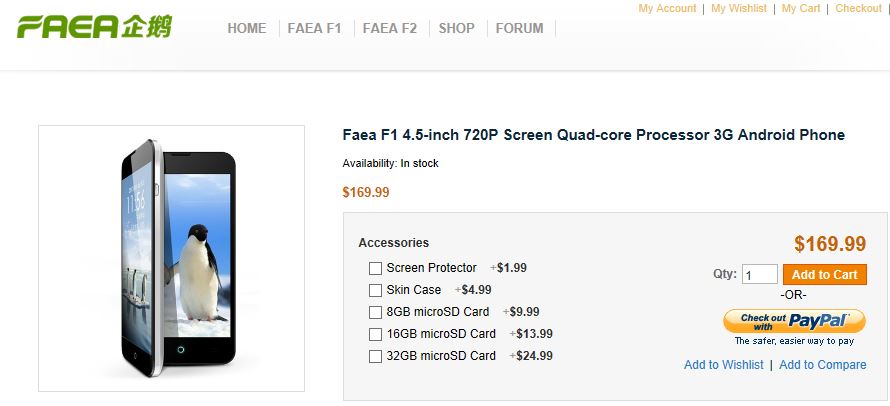
Task: Navigate to the FAEA F2 menu
Action: pos(390,28)
